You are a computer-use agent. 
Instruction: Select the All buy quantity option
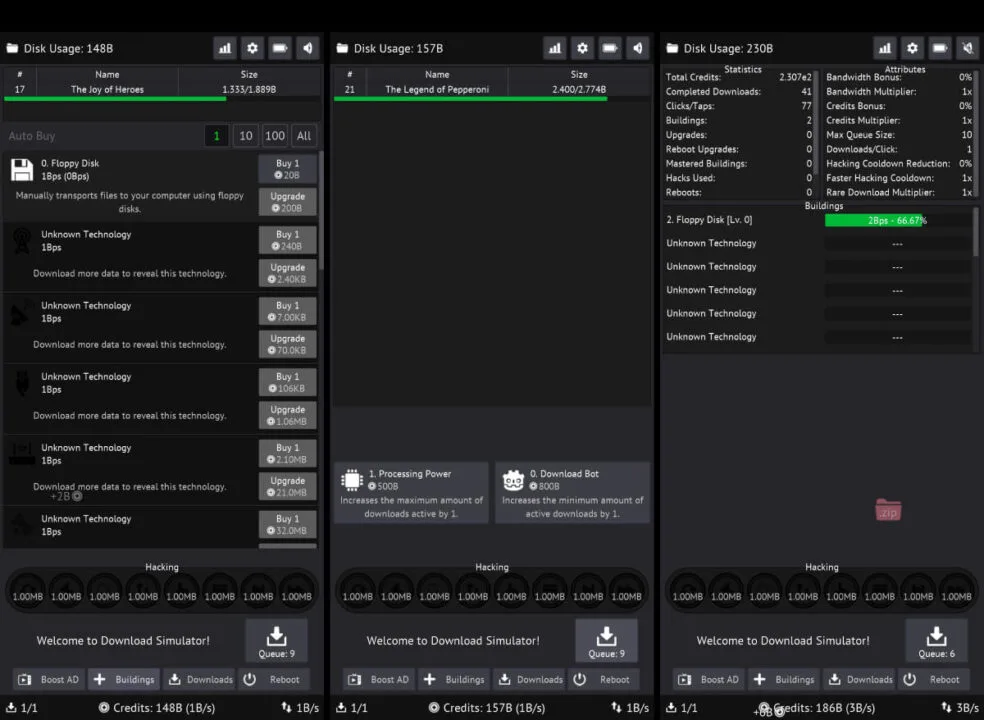click(303, 135)
